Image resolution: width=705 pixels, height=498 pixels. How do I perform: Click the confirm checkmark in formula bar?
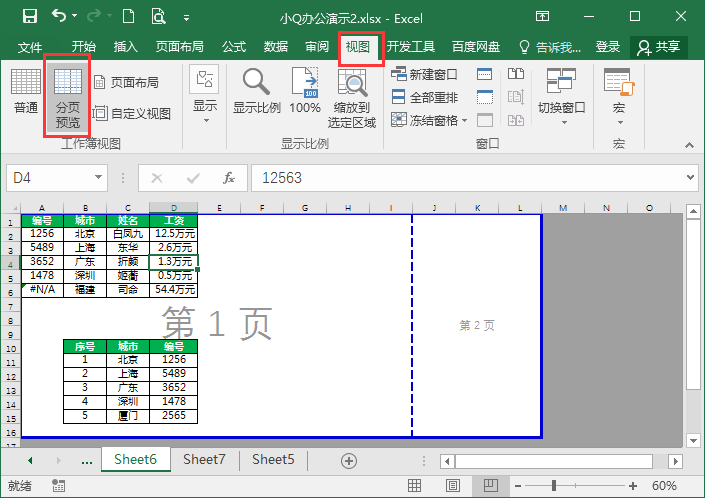point(193,178)
